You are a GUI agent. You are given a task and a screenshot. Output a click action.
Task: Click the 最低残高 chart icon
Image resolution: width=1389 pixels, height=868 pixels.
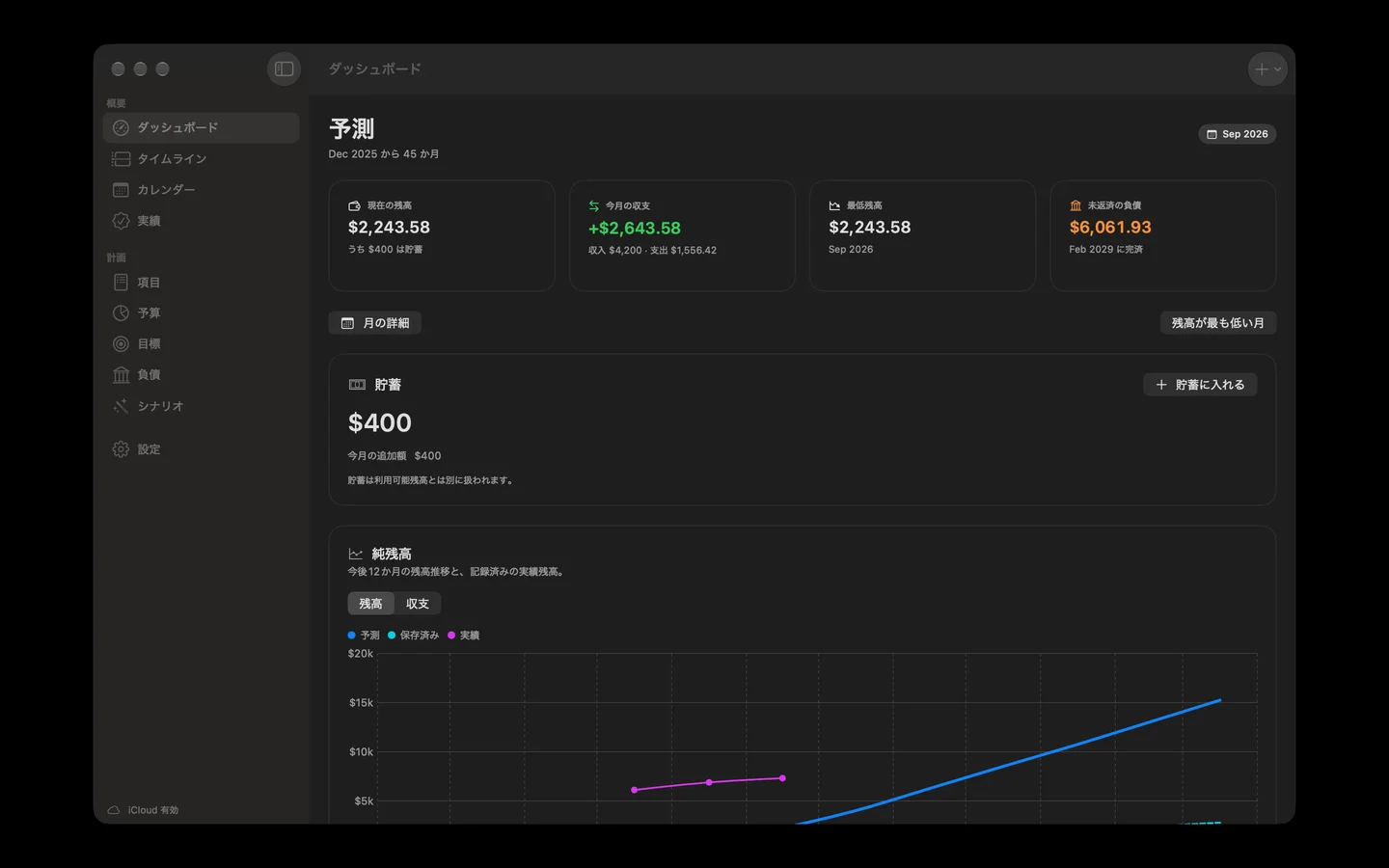point(834,205)
